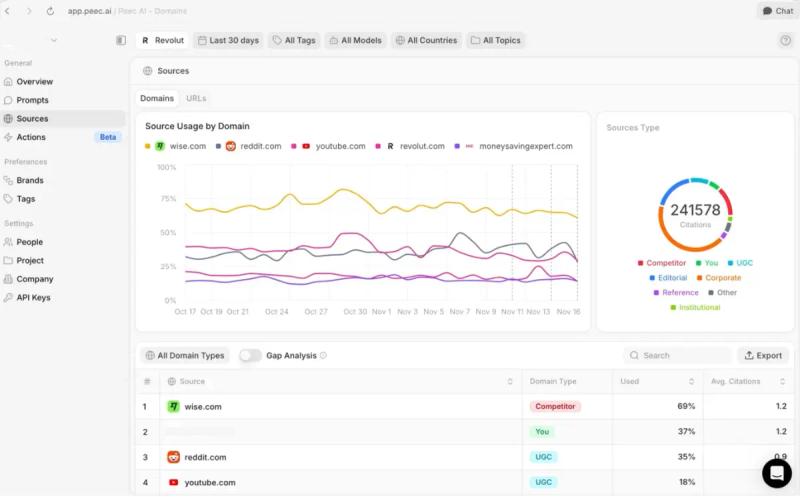Click the globe icon beside Sources heading

(x=147, y=71)
